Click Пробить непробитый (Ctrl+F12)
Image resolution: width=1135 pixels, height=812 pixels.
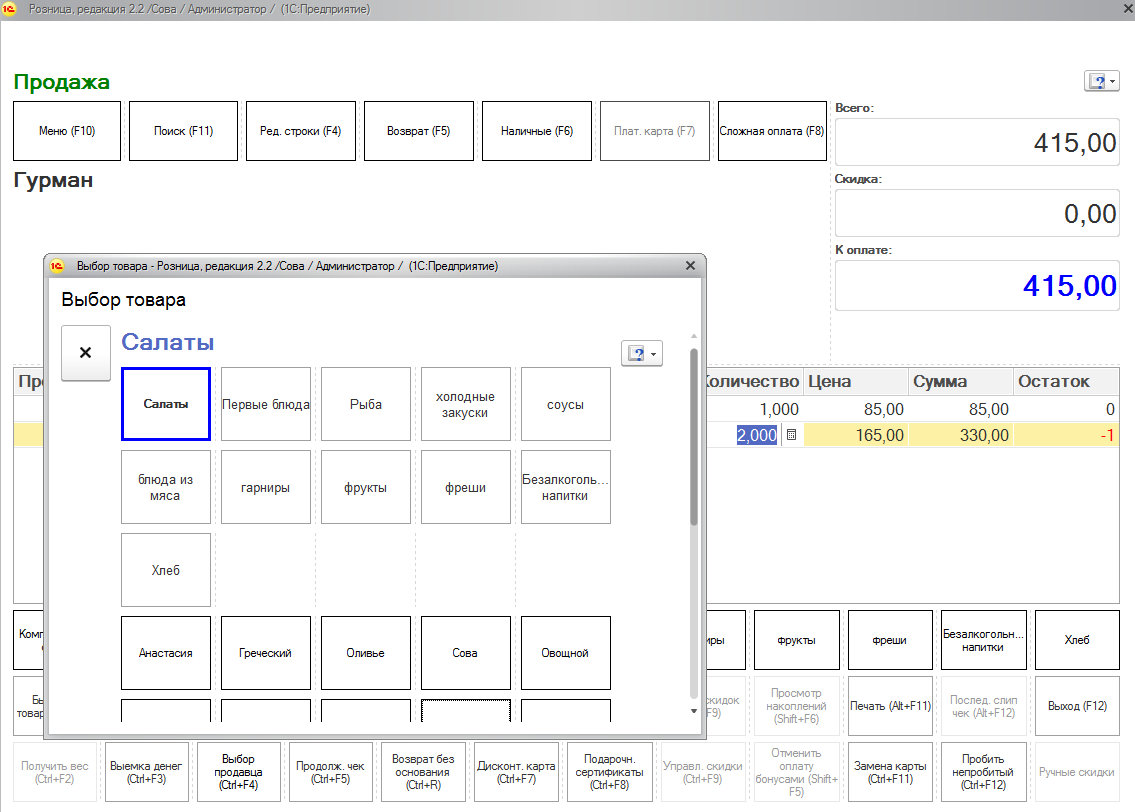[983, 772]
